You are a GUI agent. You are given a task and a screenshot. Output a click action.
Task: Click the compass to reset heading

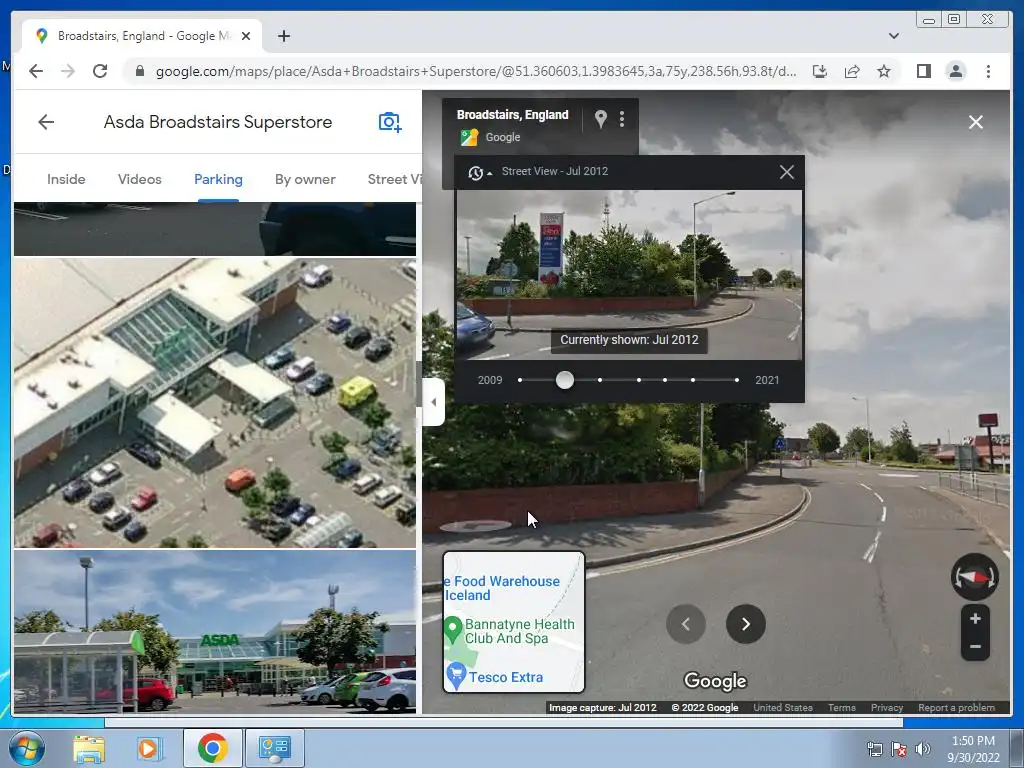pos(974,577)
